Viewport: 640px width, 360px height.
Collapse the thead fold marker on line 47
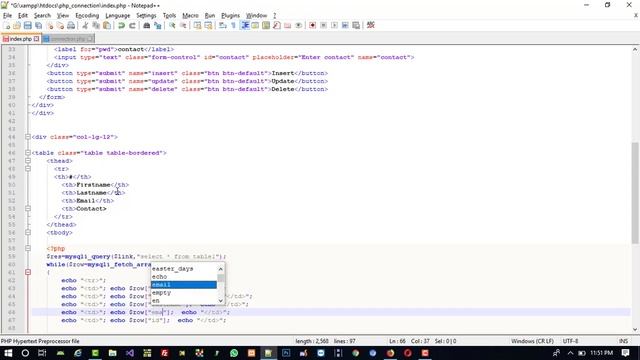(28, 161)
